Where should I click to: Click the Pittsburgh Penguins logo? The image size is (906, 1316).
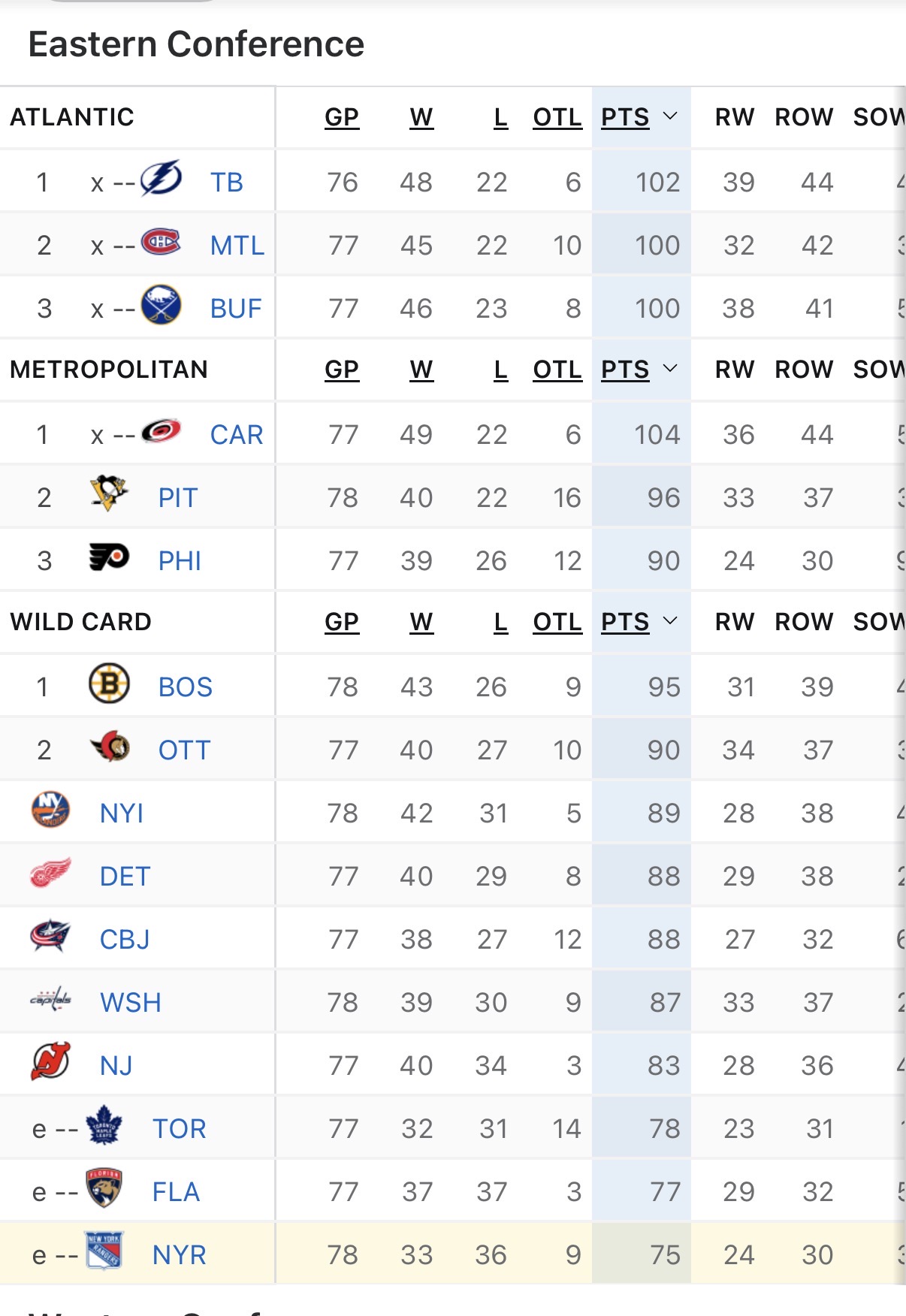click(109, 494)
